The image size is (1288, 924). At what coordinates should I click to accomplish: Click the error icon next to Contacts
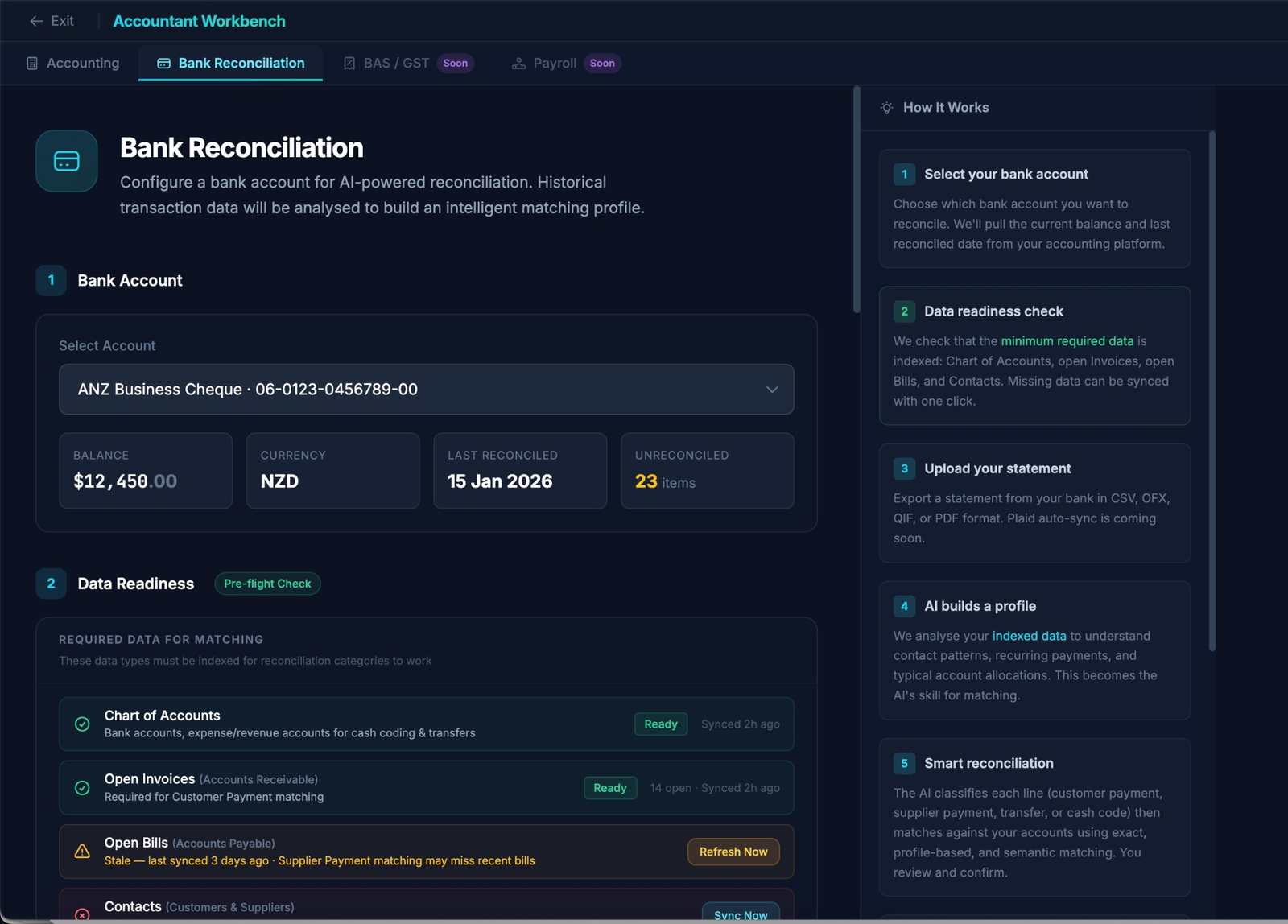82,914
